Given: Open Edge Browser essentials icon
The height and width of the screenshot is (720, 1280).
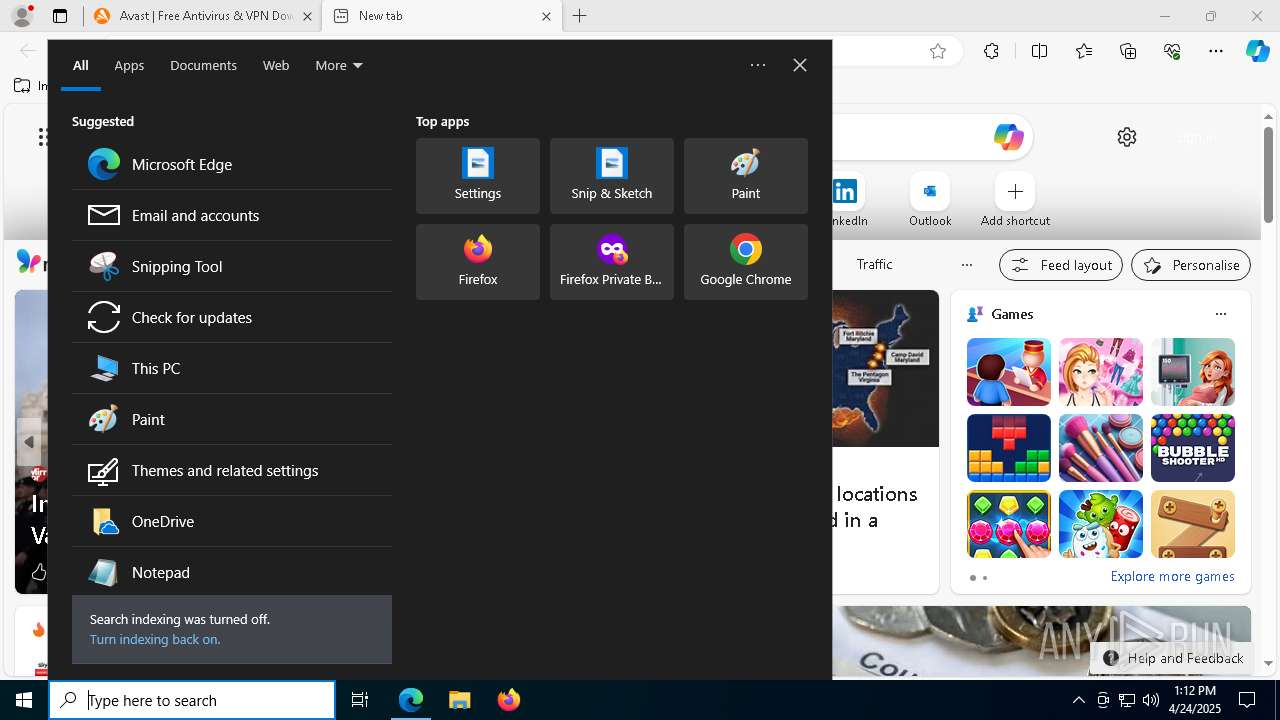Looking at the screenshot, I should (1172, 51).
